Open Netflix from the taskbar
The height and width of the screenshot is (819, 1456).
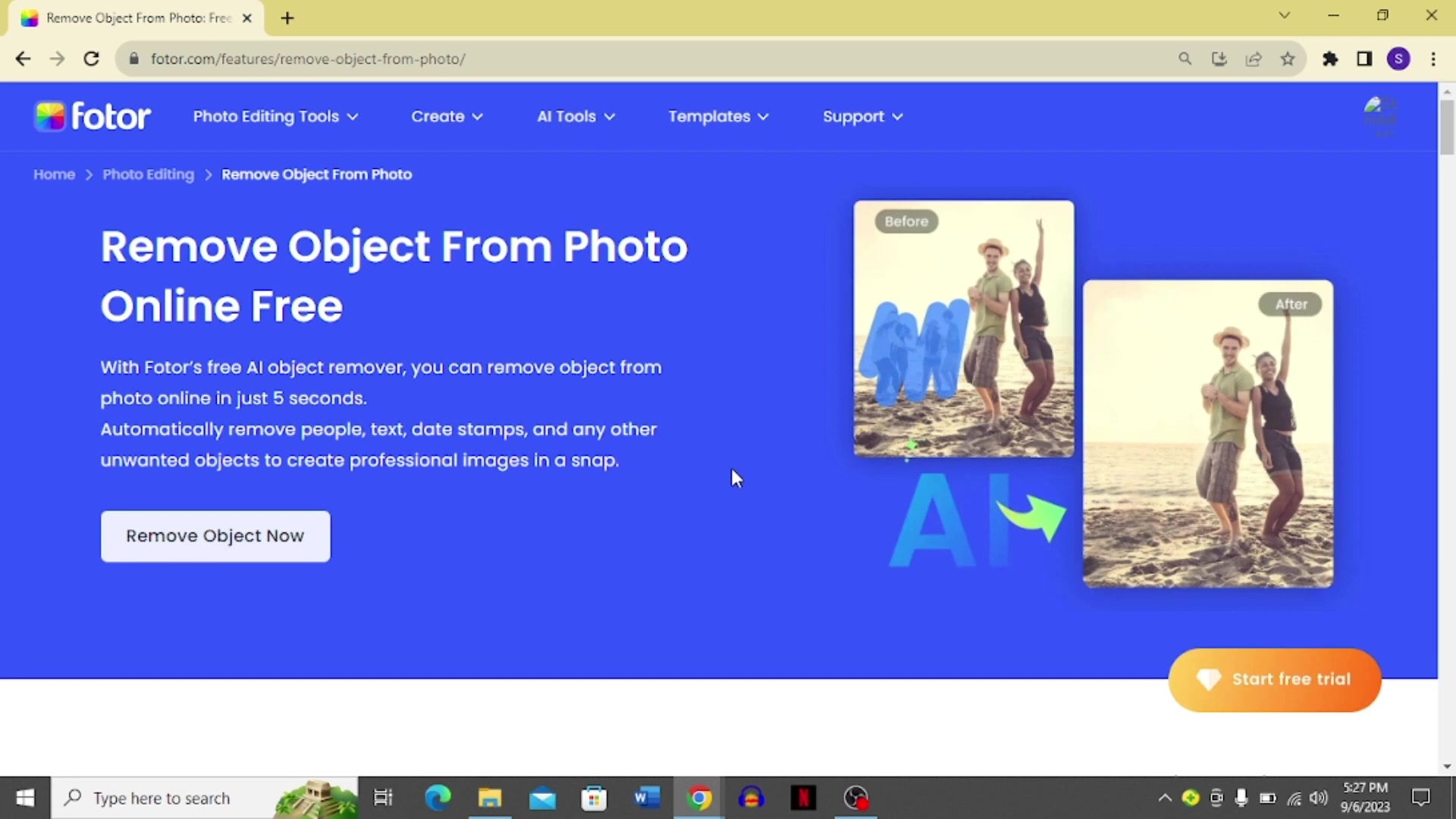[x=803, y=798]
